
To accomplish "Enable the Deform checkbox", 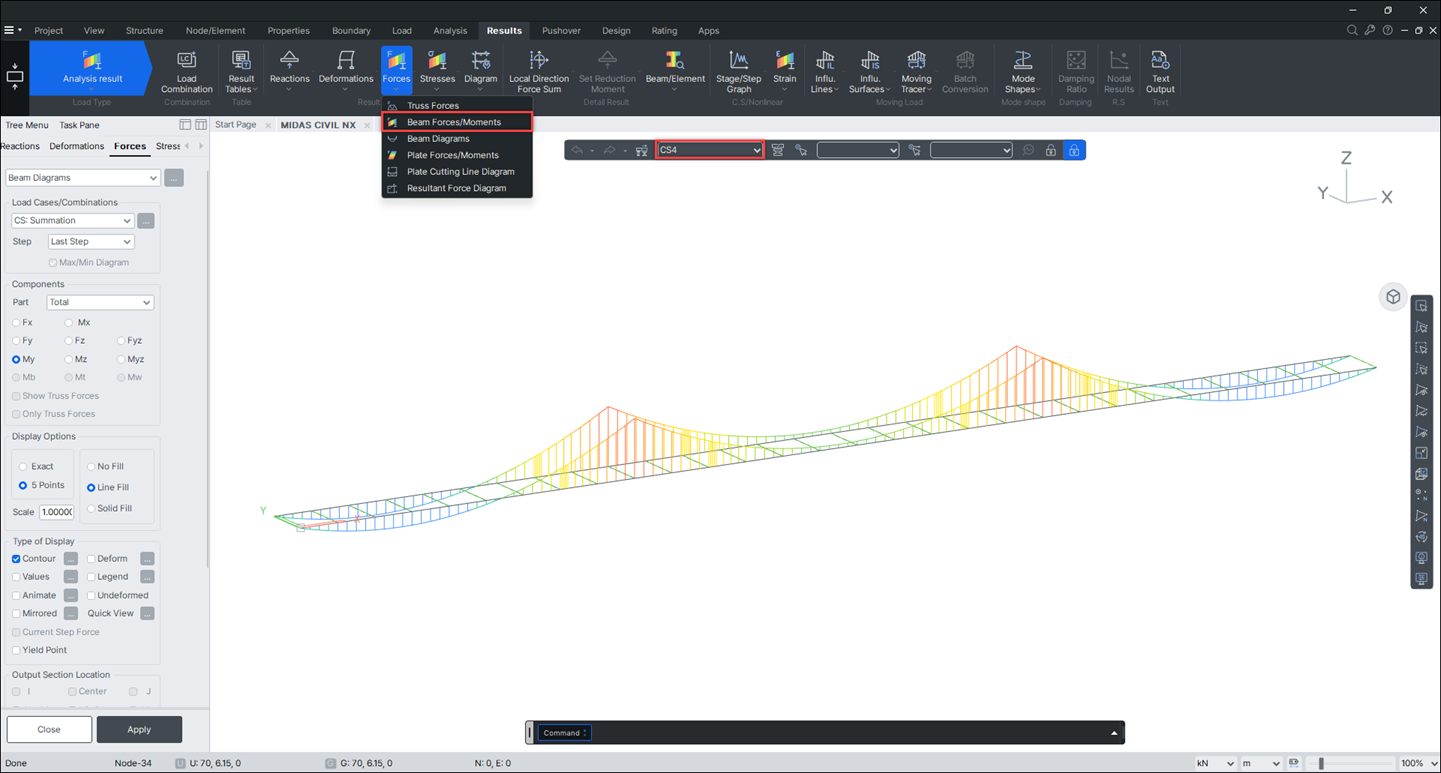I will pos(91,559).
